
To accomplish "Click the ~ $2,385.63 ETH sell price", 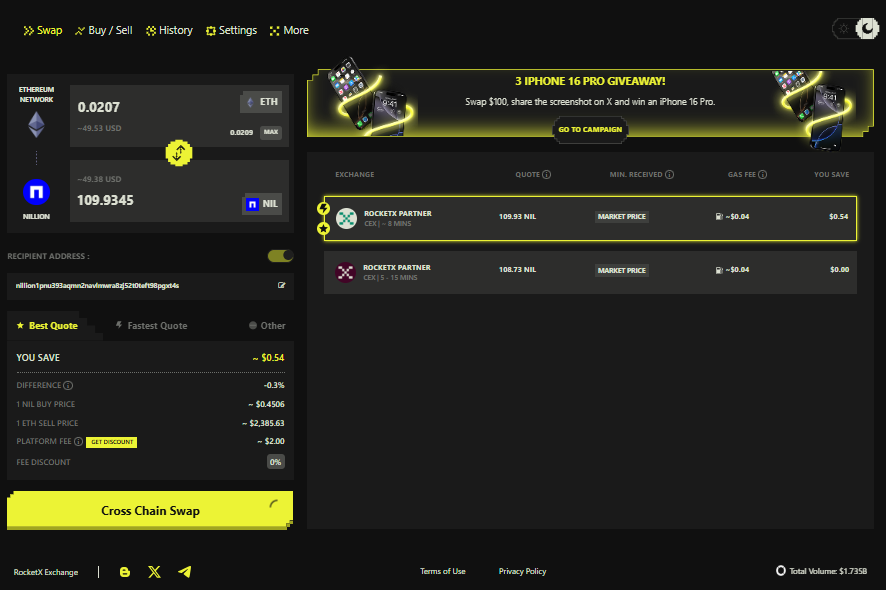I will [x=263, y=423].
